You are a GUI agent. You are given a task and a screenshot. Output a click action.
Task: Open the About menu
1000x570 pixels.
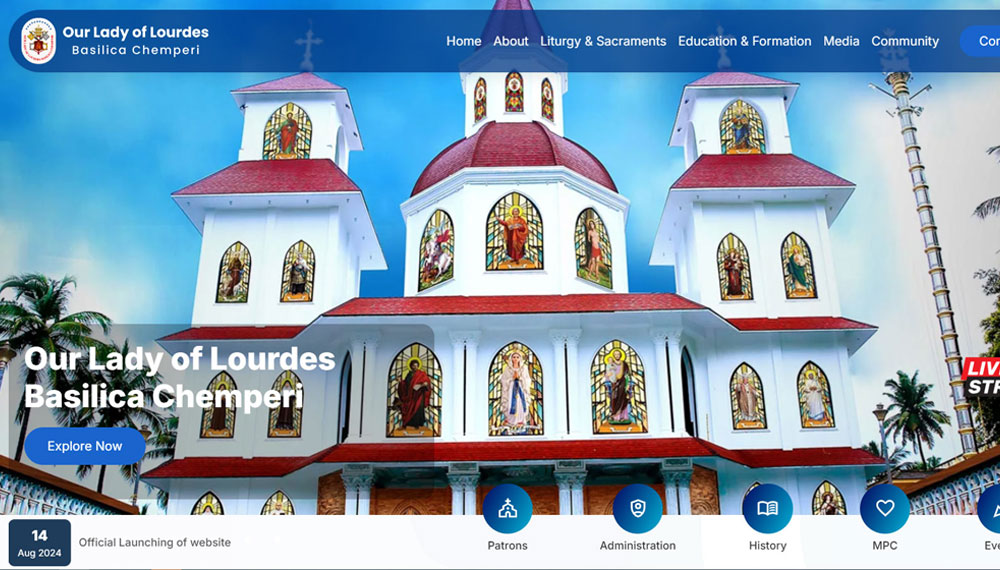pyautogui.click(x=510, y=41)
